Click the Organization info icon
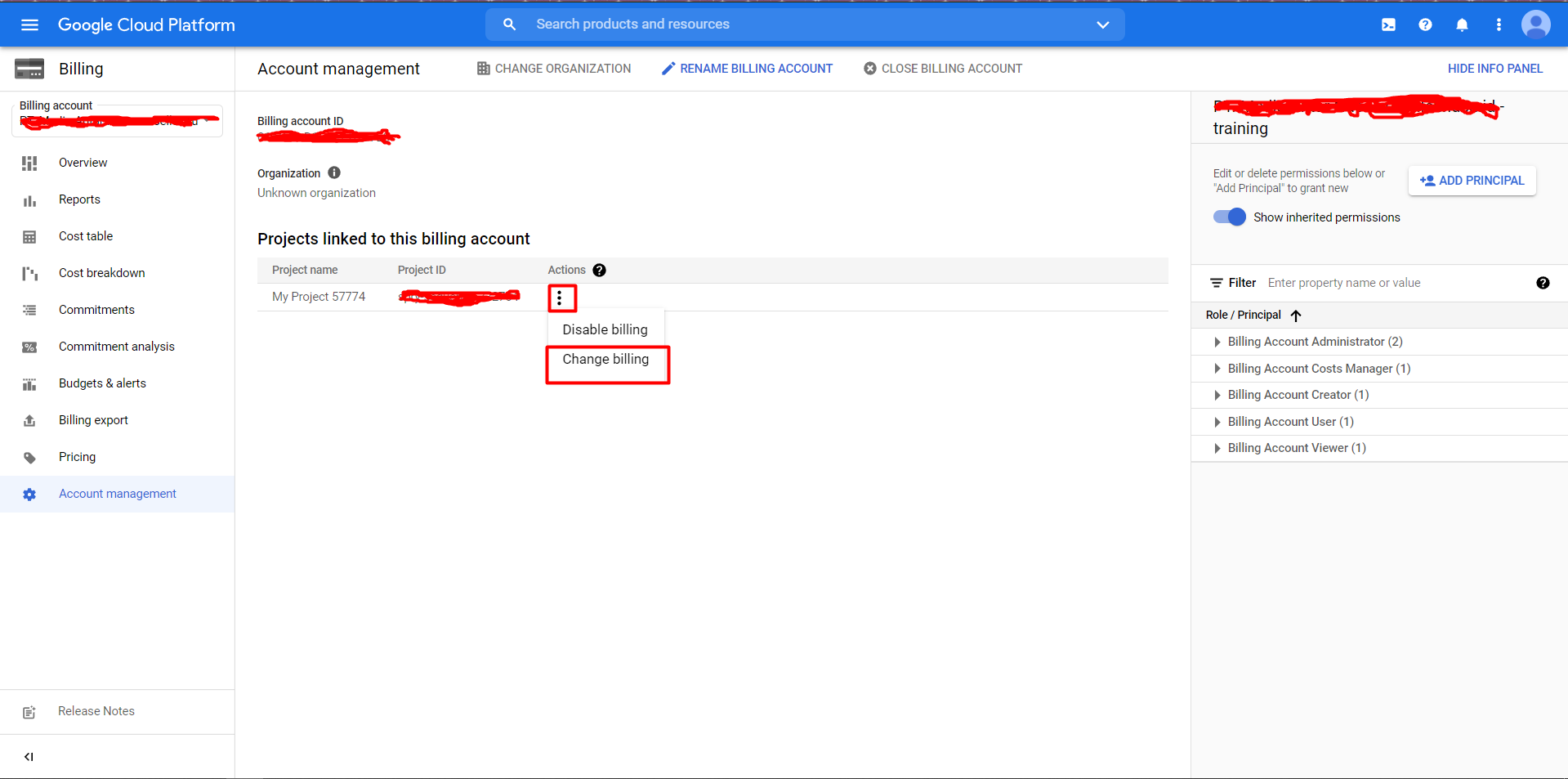1568x779 pixels. (x=334, y=172)
